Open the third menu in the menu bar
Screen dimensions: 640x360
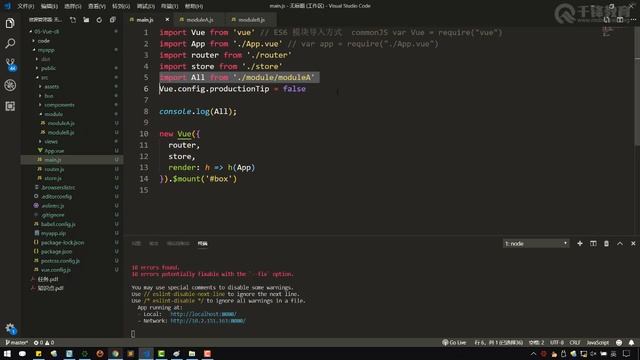pos(73,6)
